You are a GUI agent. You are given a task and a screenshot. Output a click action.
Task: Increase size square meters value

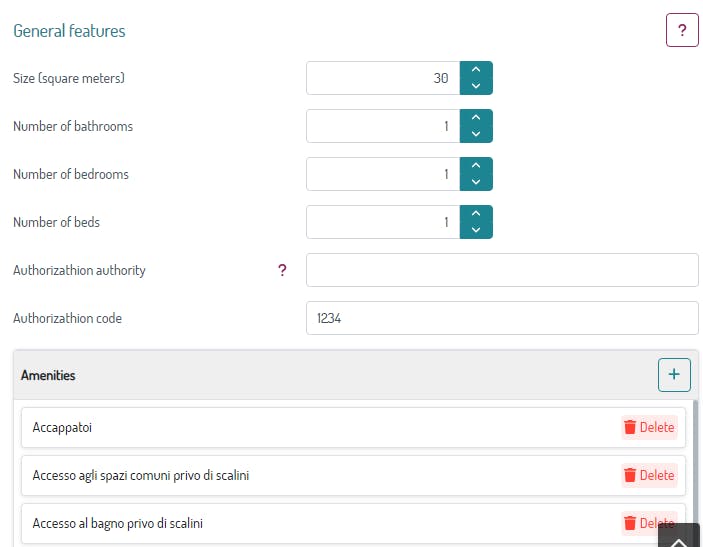pos(476,70)
